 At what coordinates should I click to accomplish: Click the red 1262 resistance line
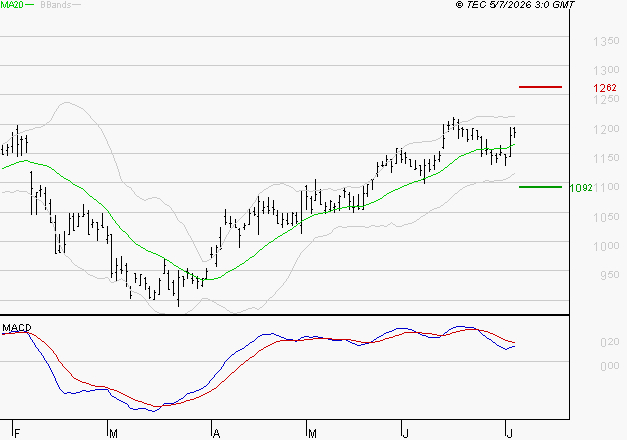pos(540,87)
